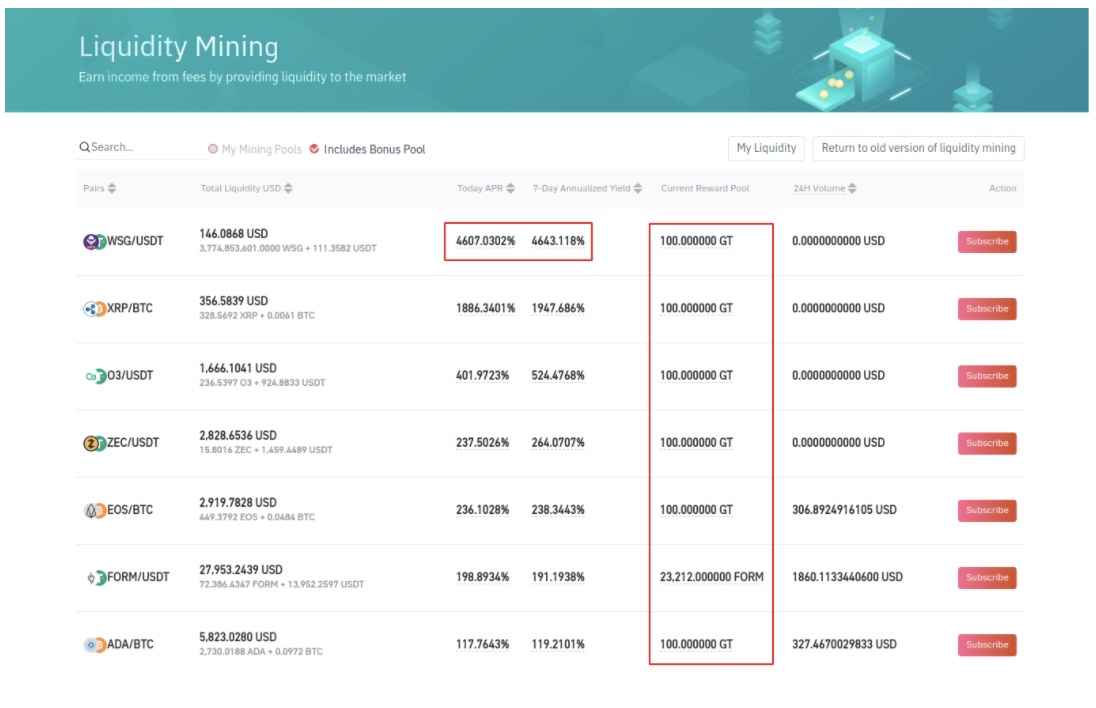Toggle the Includes Bonus Pool checkbox
The height and width of the screenshot is (708, 1096).
pyautogui.click(x=315, y=149)
